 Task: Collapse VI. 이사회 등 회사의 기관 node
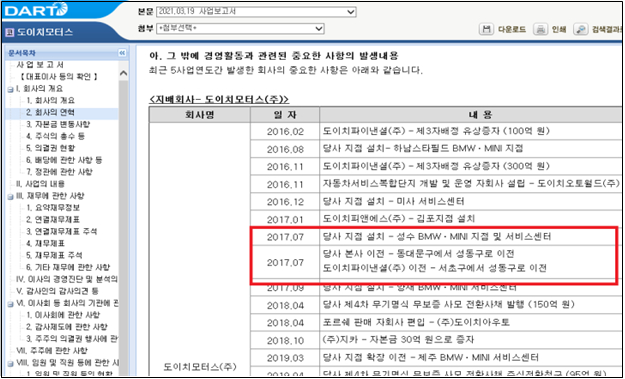click(x=10, y=304)
